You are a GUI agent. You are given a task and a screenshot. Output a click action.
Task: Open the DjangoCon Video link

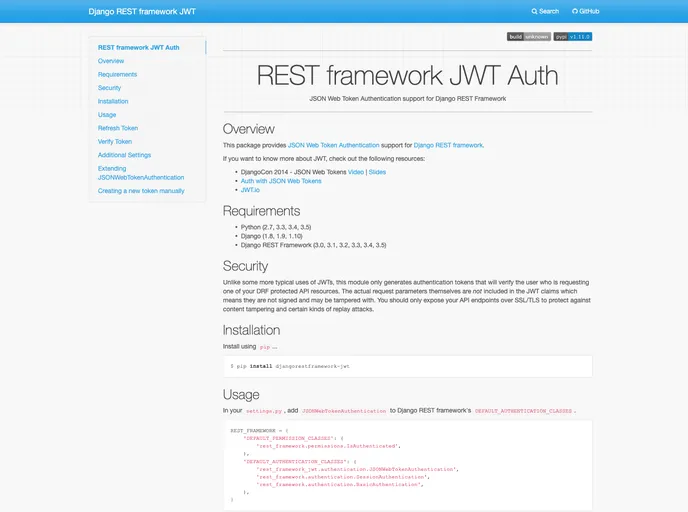356,172
